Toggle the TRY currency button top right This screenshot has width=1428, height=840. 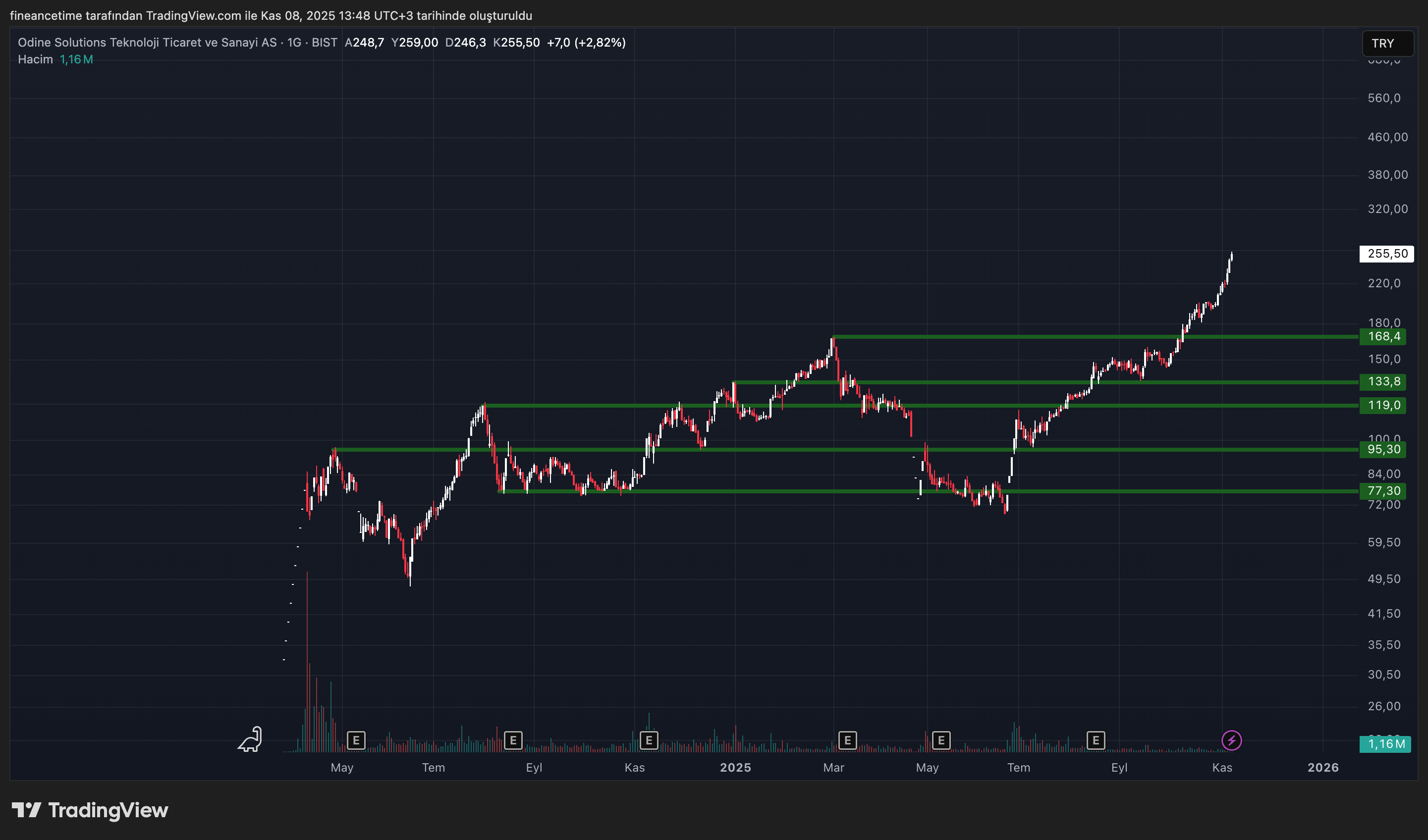1388,44
